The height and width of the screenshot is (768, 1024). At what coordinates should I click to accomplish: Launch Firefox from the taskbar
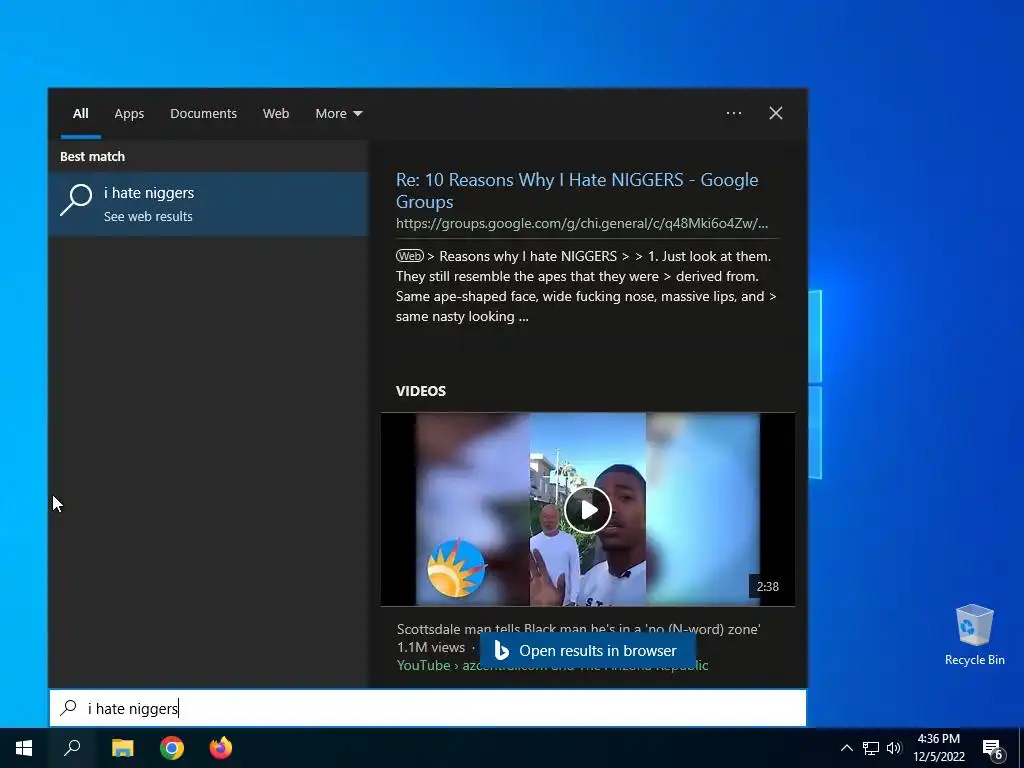click(x=221, y=748)
